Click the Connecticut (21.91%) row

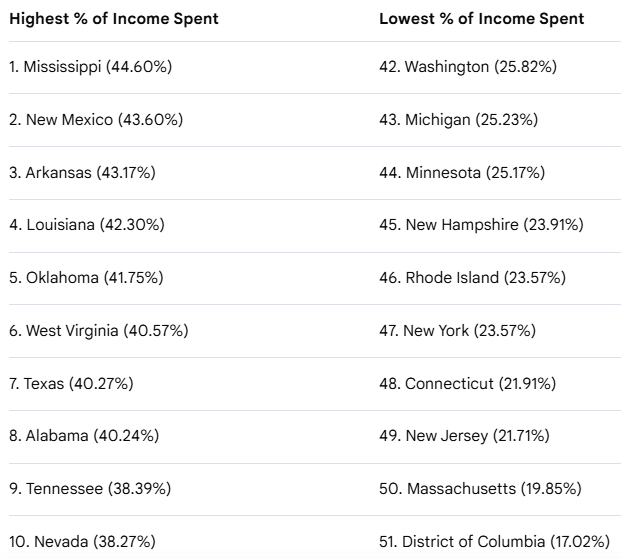(x=468, y=384)
